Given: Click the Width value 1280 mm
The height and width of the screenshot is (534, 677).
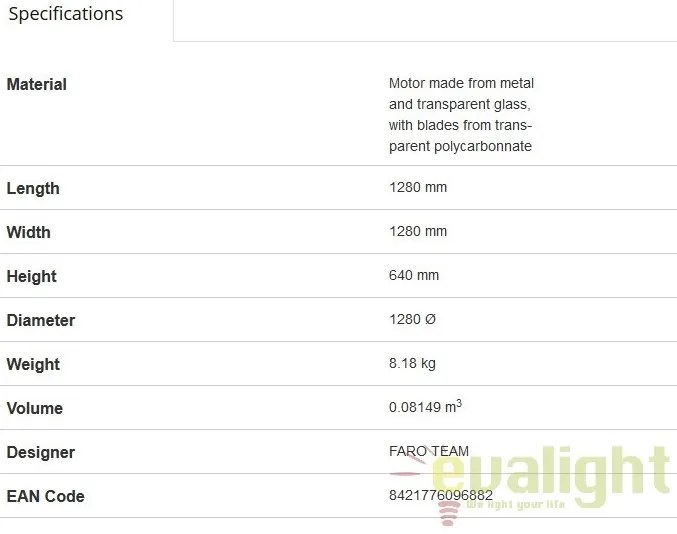Looking at the screenshot, I should coord(418,232).
